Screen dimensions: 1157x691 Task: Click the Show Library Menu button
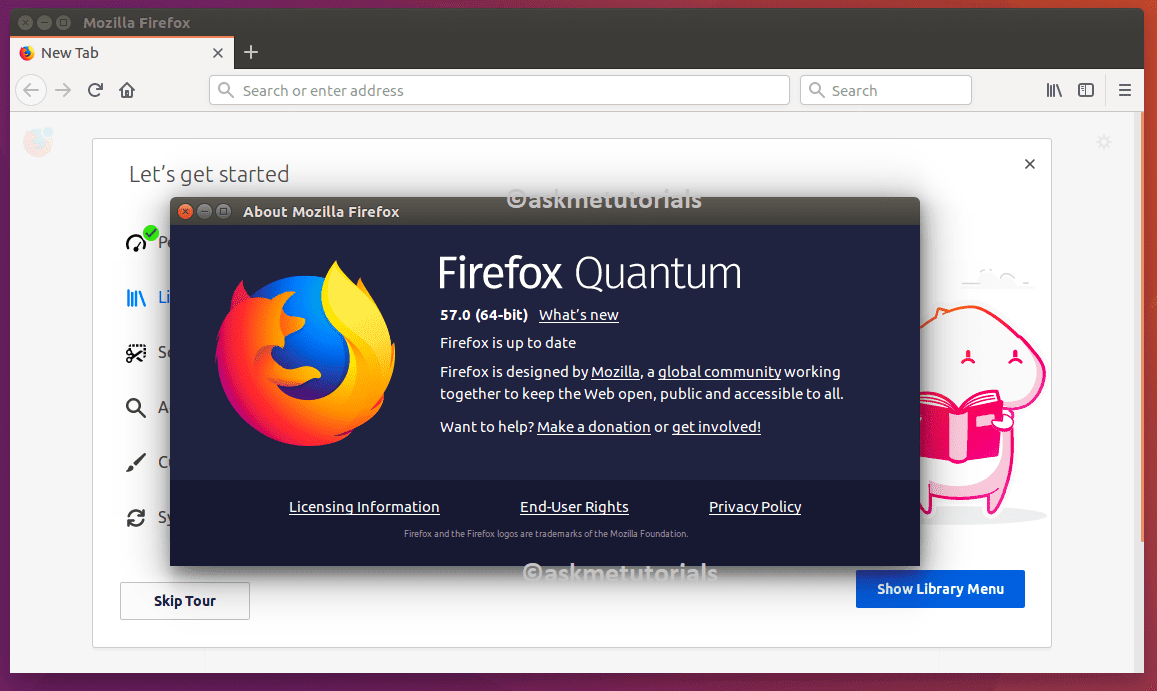pyautogui.click(x=940, y=589)
